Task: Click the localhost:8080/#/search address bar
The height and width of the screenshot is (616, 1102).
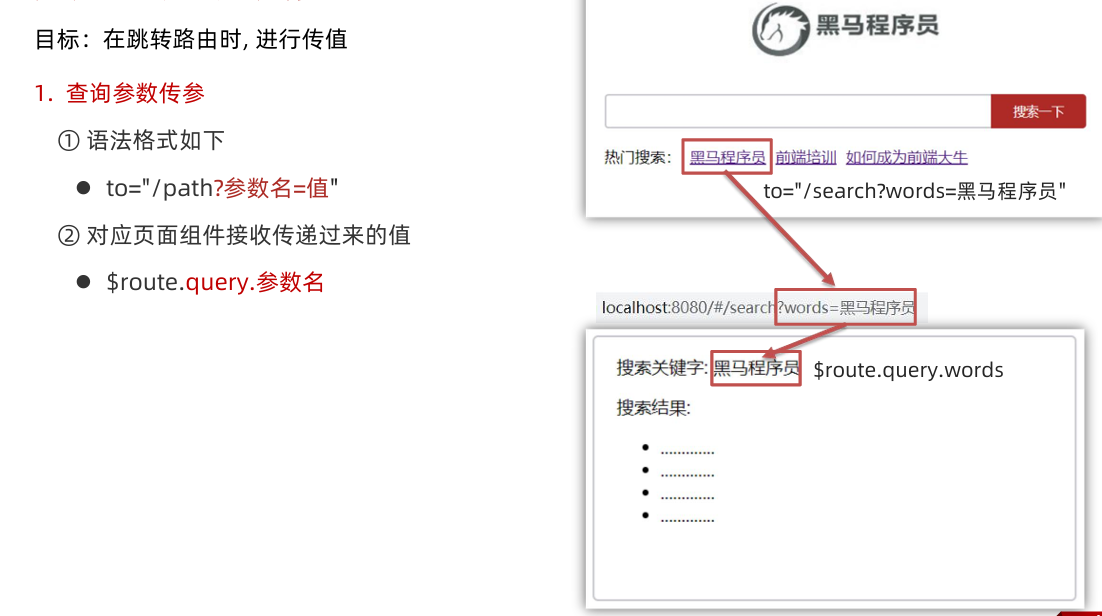Action: [x=760, y=307]
